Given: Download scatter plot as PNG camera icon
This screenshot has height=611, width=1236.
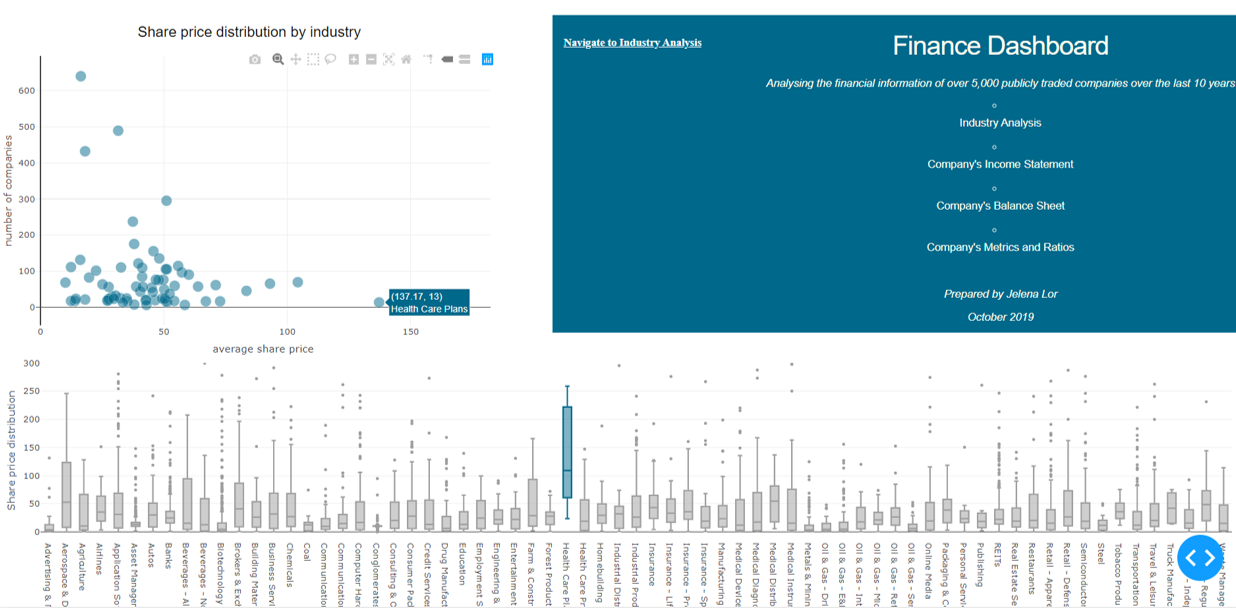Looking at the screenshot, I should click(x=255, y=60).
